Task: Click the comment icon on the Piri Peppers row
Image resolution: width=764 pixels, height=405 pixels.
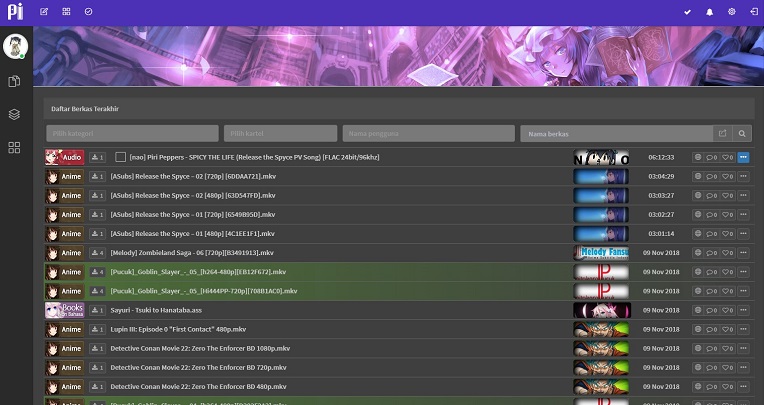Action: coord(712,157)
